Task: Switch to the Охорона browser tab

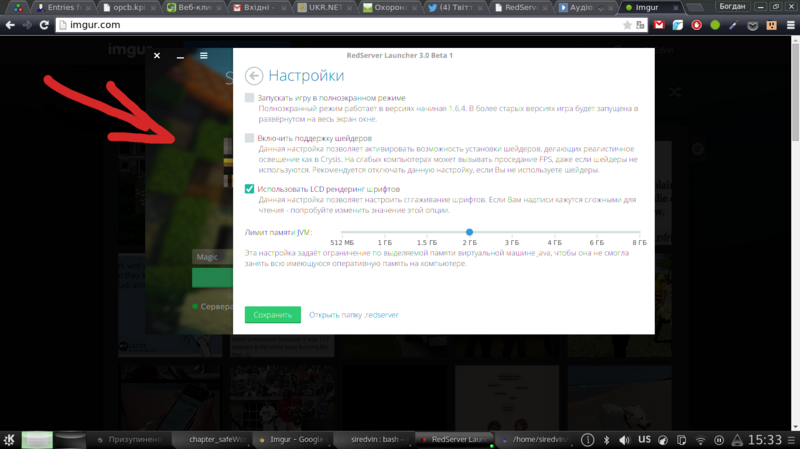Action: [x=390, y=8]
